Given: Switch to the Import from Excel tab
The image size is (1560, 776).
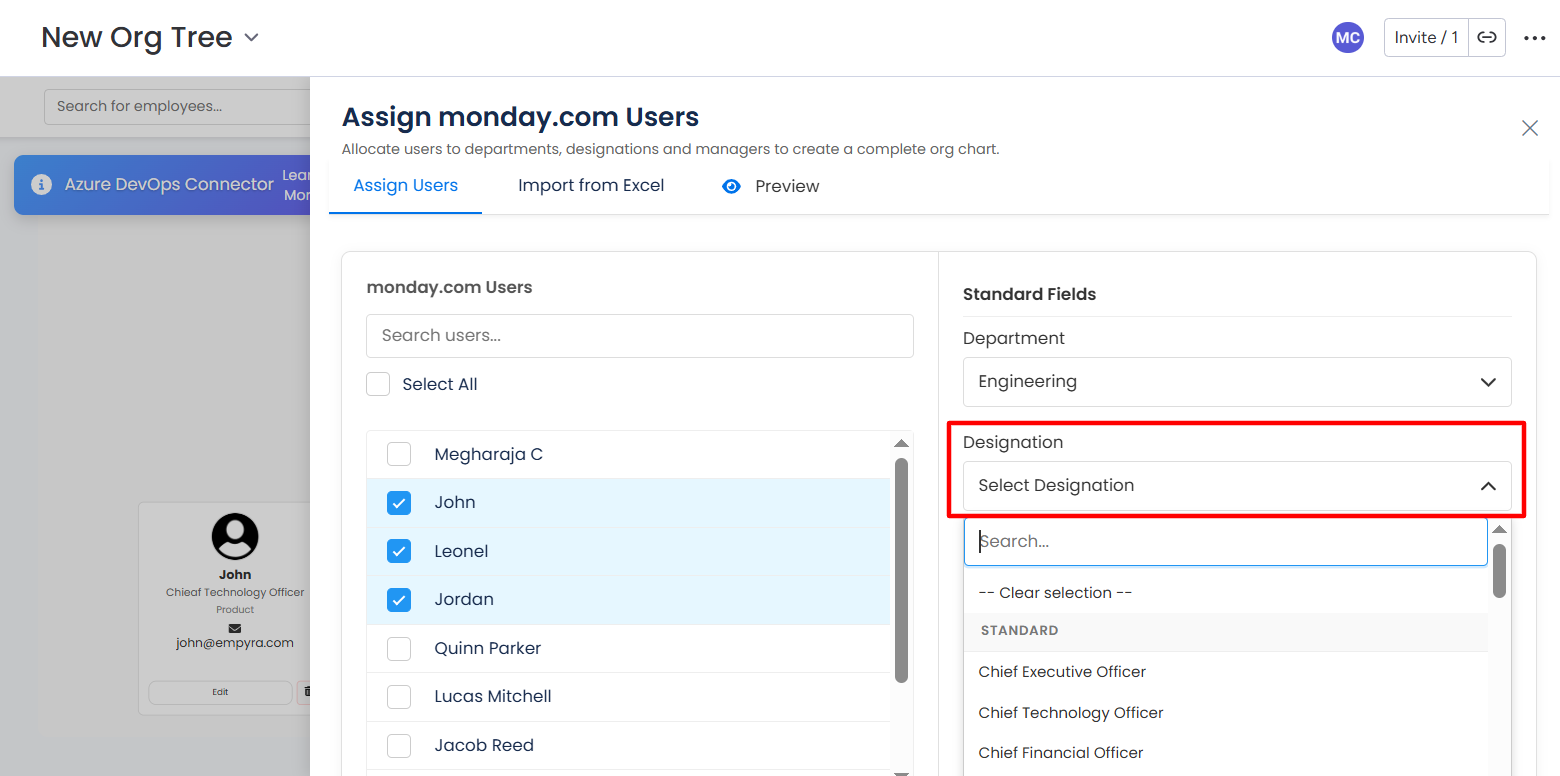Looking at the screenshot, I should pyautogui.click(x=591, y=186).
